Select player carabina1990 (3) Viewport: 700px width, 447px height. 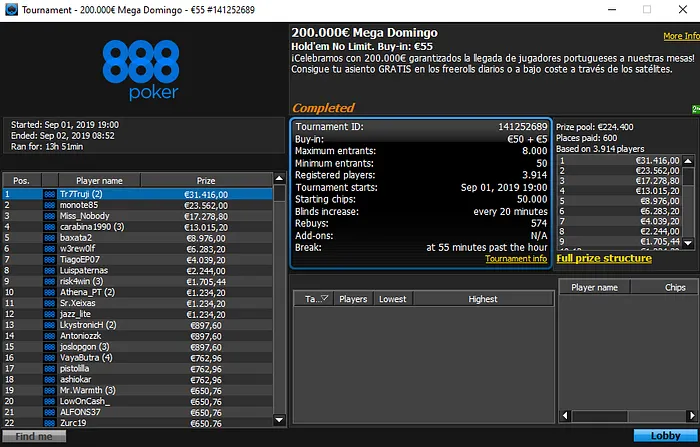click(138, 227)
